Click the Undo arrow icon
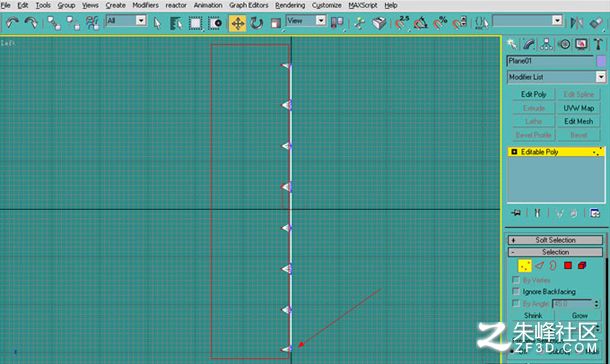Screen dimensions: 610x364 (12, 23)
